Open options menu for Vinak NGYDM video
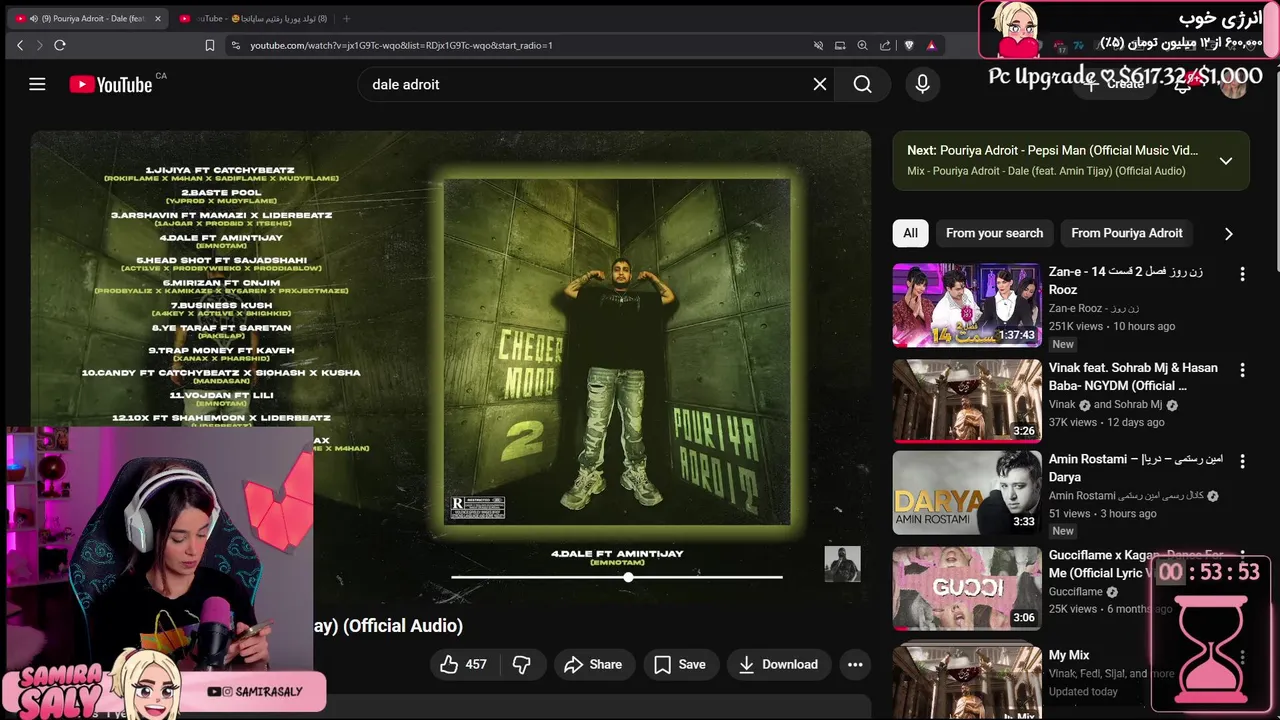Screen dimensions: 1280x720 [x=1242, y=370]
